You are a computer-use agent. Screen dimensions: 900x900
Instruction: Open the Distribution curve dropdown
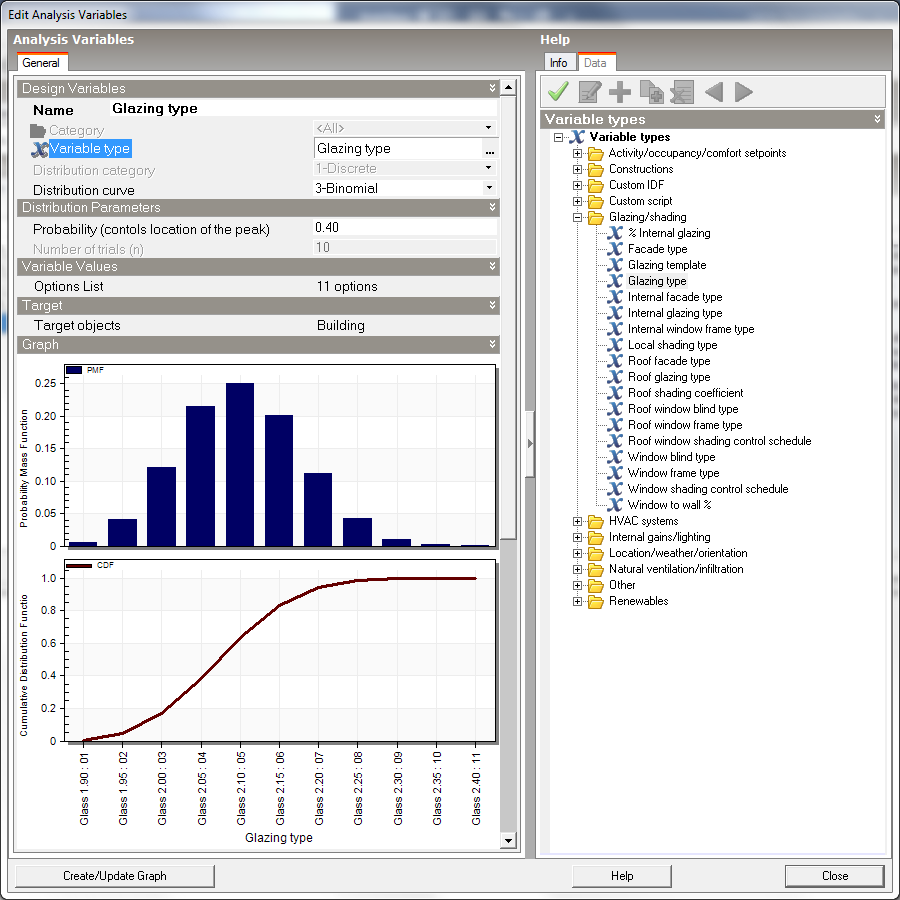[489, 188]
